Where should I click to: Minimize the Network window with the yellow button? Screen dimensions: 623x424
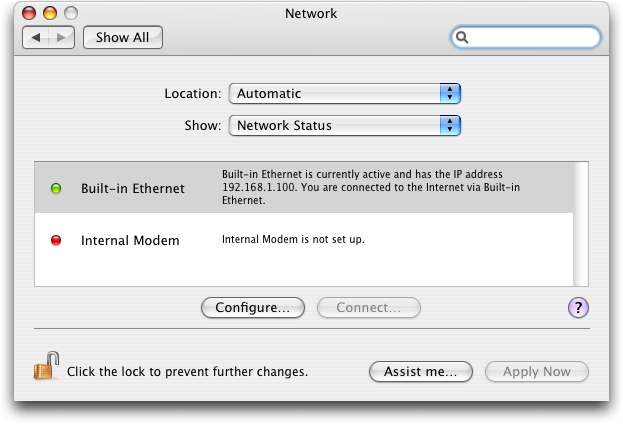50,13
